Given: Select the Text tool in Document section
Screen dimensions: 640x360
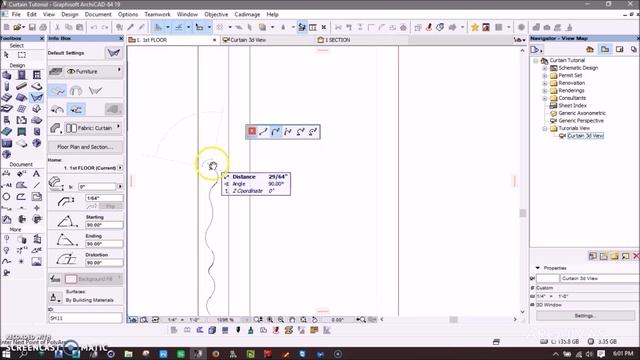Looking at the screenshot, I should pyautogui.click(x=37, y=174).
